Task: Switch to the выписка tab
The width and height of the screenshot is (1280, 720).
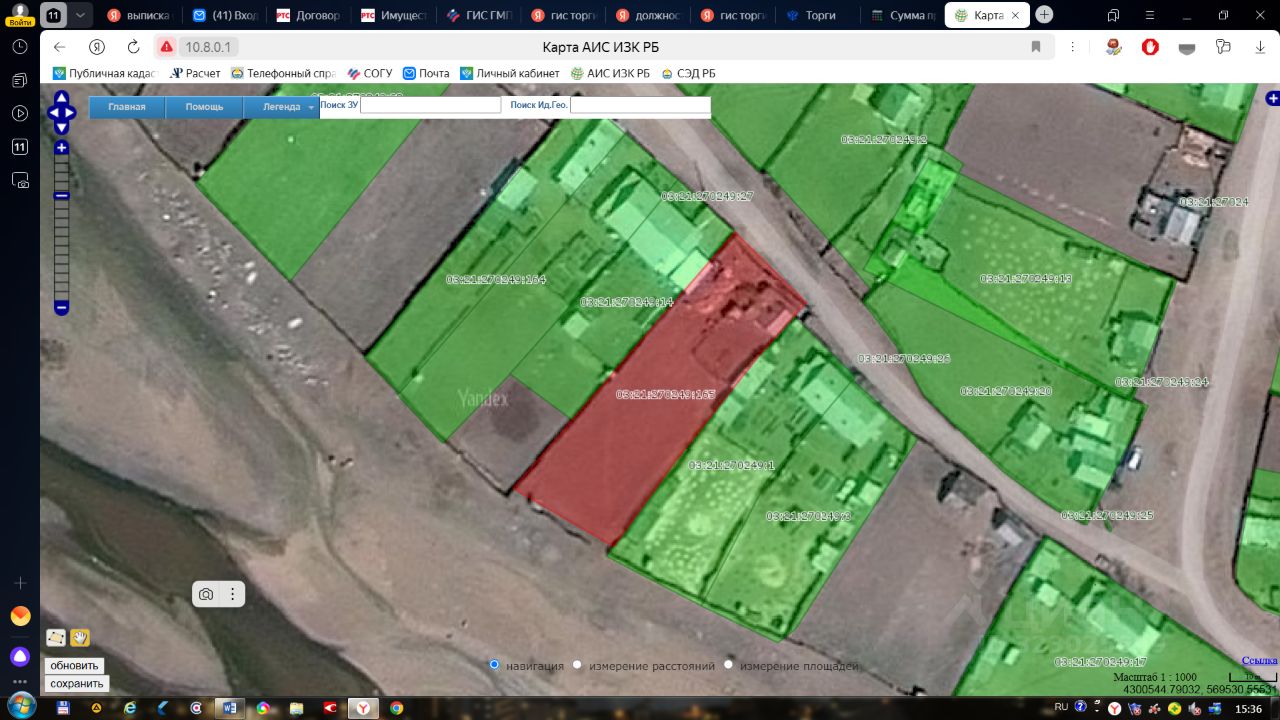Action: coord(139,15)
